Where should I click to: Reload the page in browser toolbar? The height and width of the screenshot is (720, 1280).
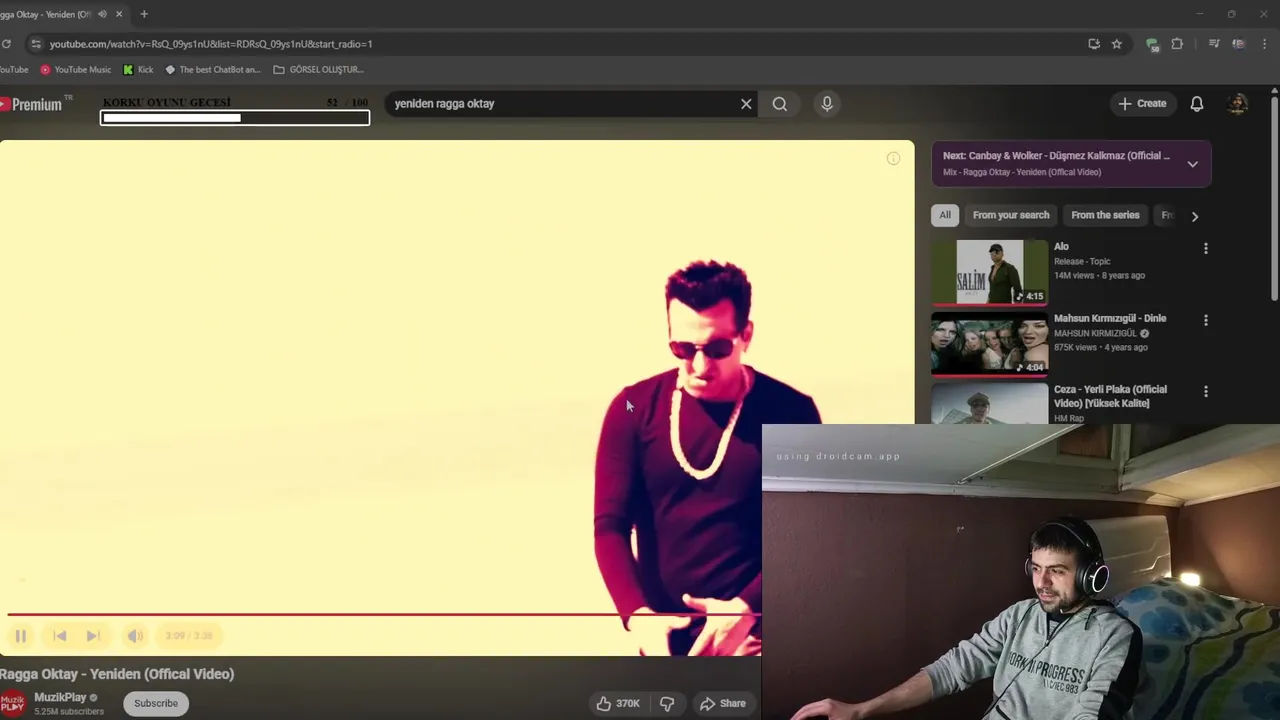tap(6, 44)
